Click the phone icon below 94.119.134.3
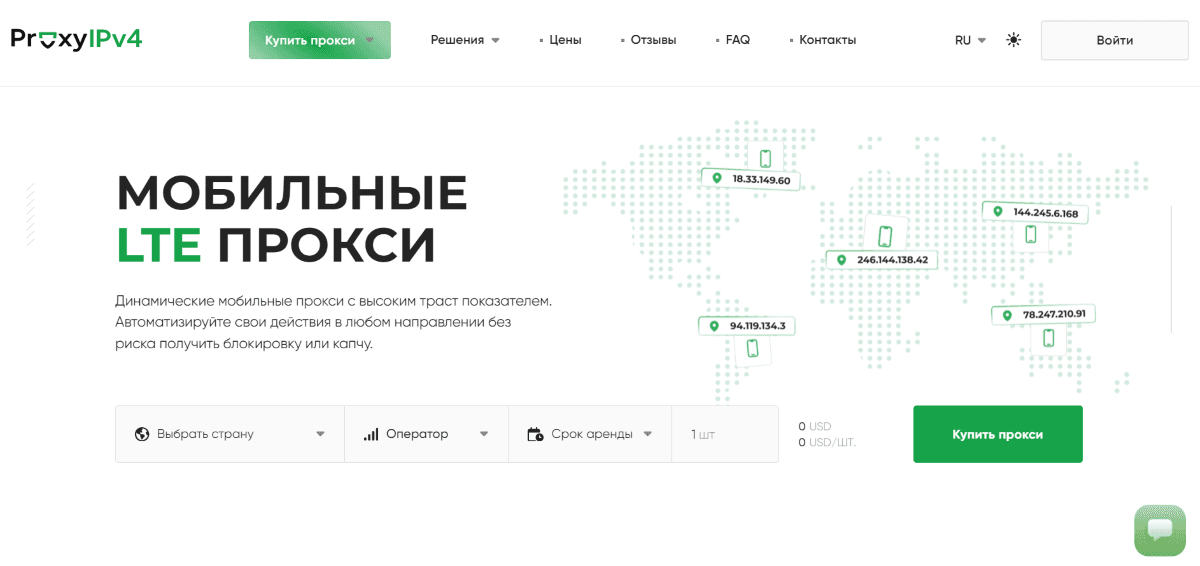This screenshot has height=566, width=1200. click(753, 348)
